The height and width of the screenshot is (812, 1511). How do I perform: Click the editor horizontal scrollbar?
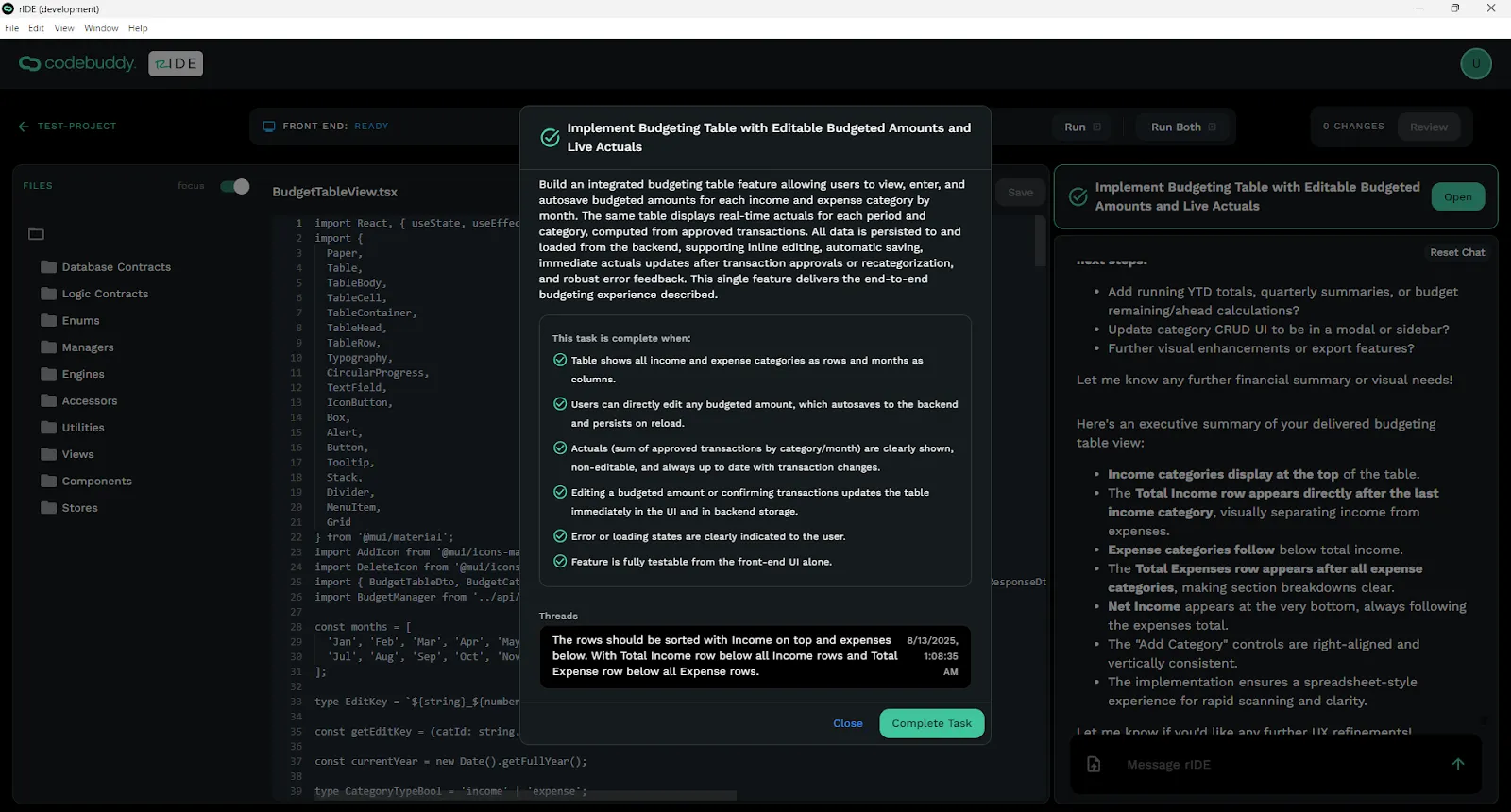[525, 794]
